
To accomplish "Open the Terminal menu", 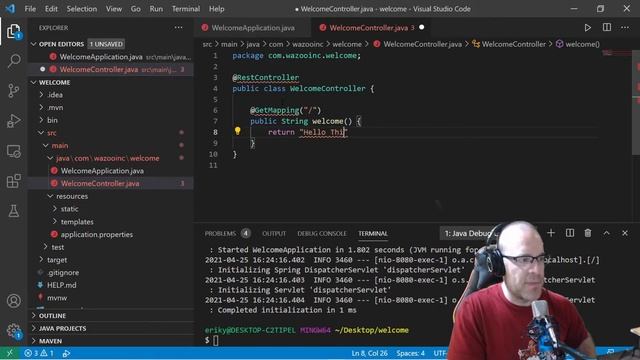I will coord(186,9).
